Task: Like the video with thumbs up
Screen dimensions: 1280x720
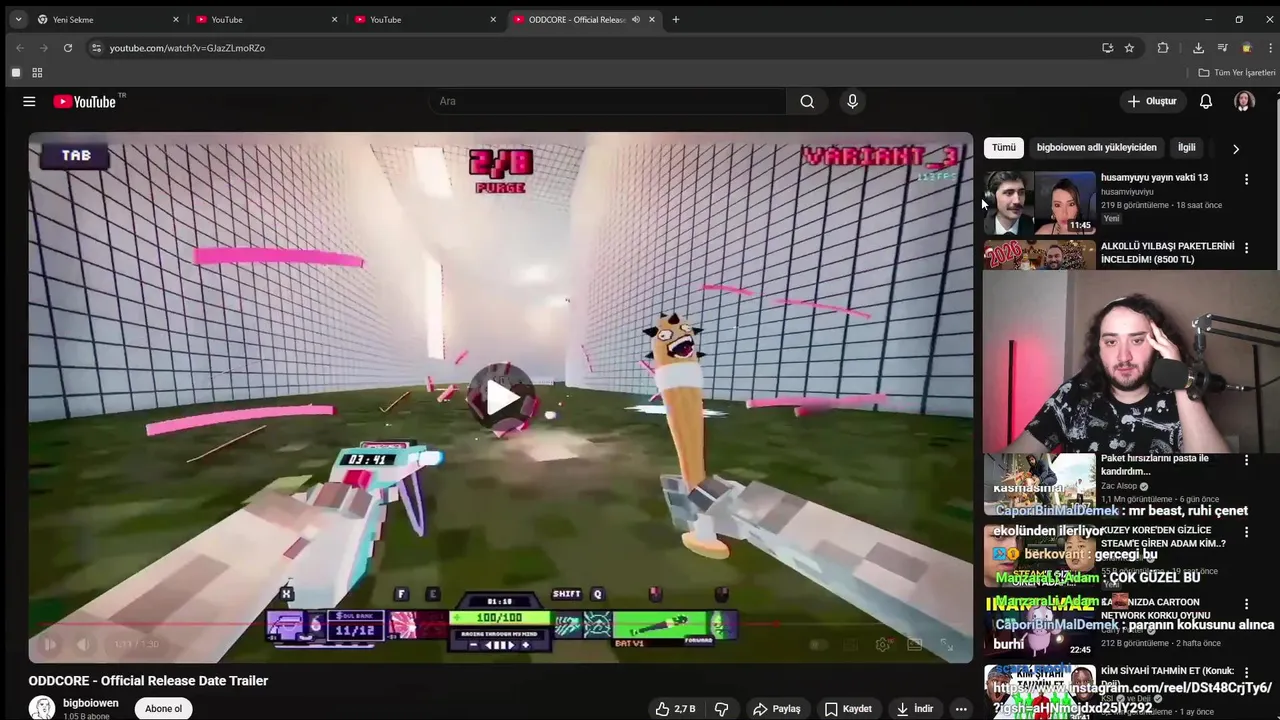Action: click(x=675, y=709)
